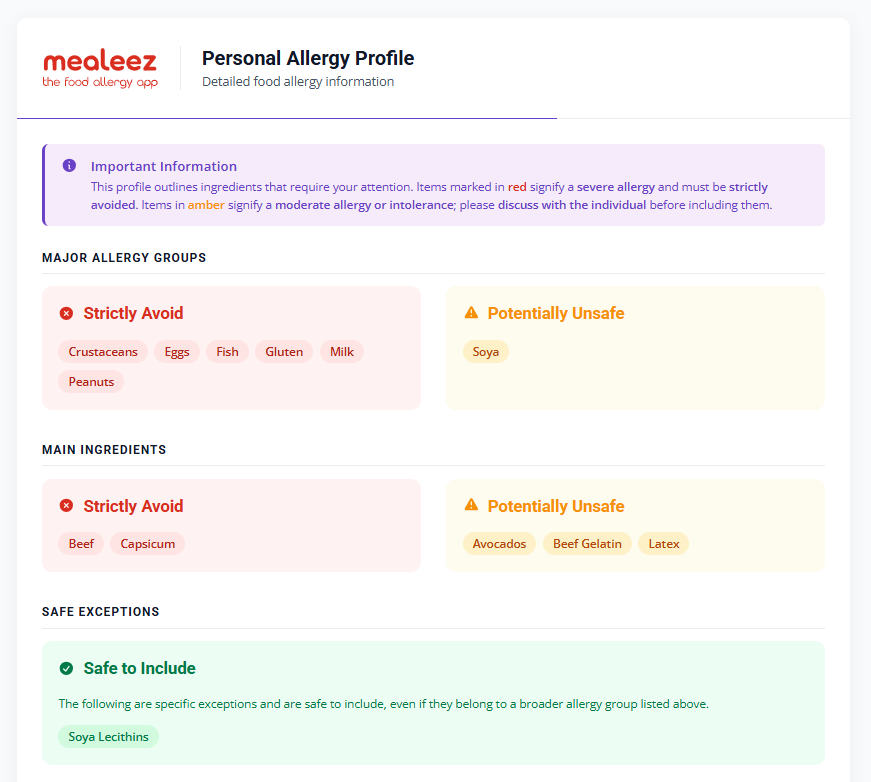This screenshot has width=871, height=782.
Task: Select the Beef ingredient tag
Action: point(81,544)
